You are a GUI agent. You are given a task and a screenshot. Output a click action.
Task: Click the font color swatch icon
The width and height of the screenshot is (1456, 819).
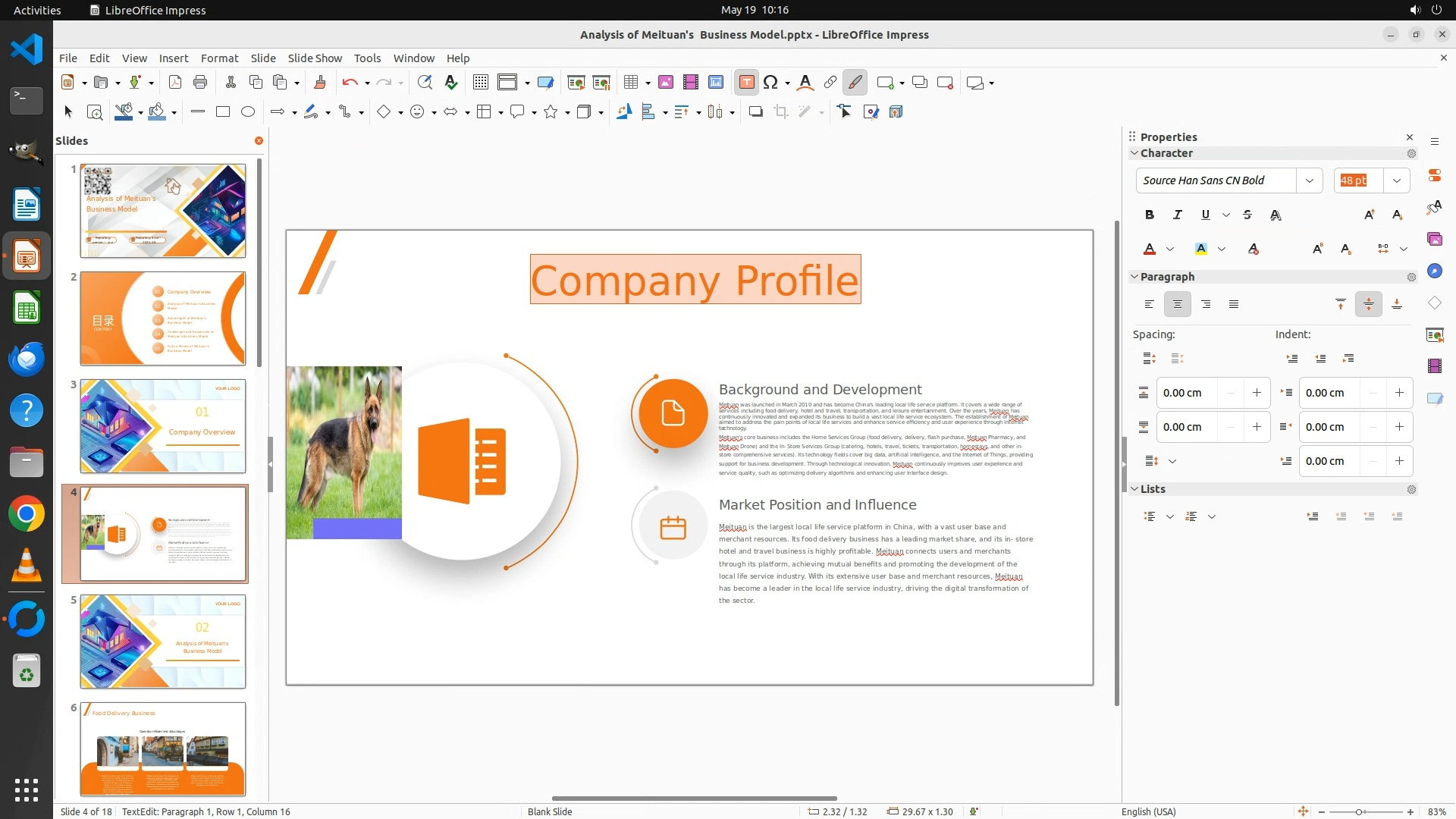(1150, 249)
